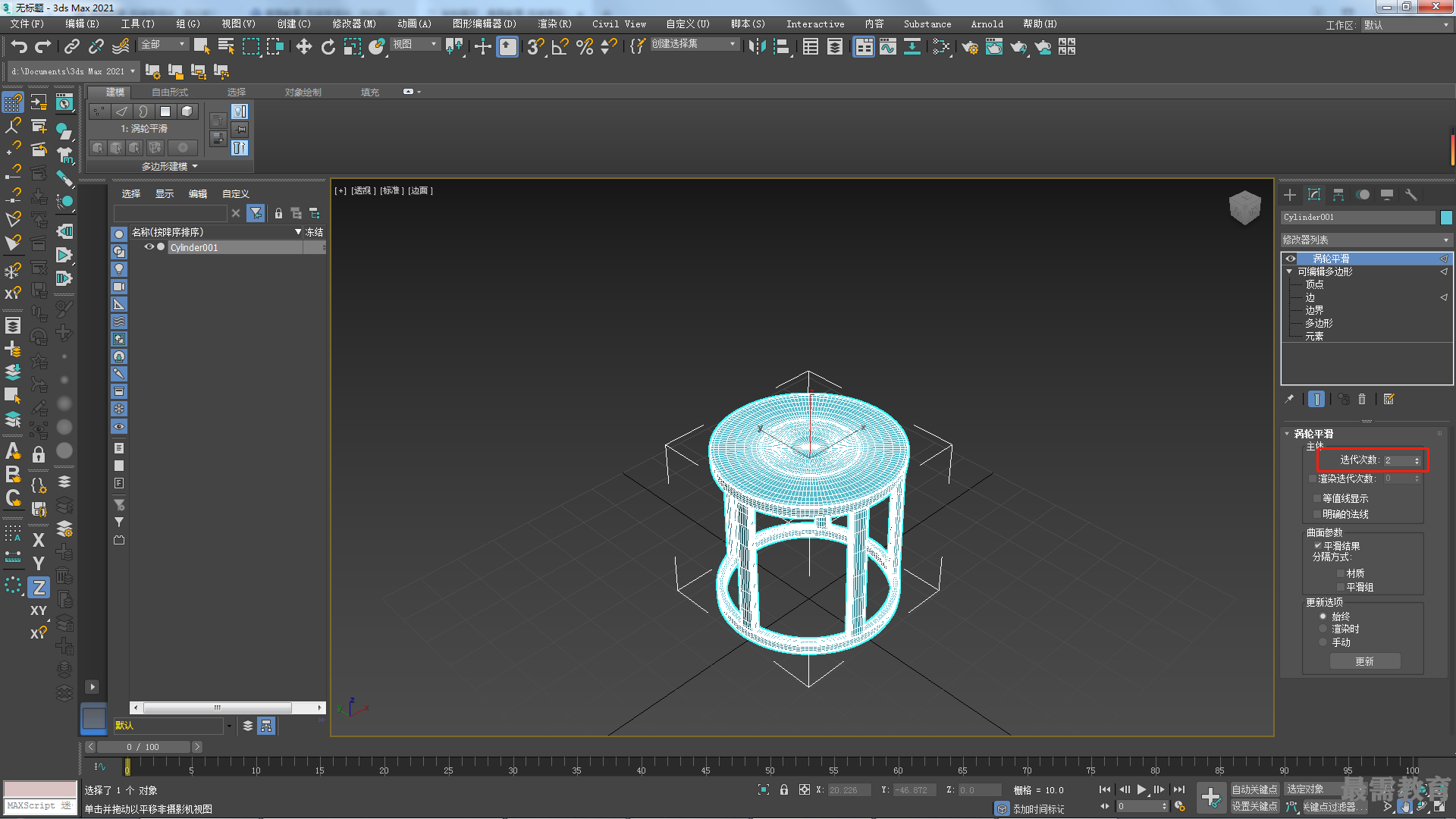This screenshot has width=1456, height=819.
Task: Click the 更新 button
Action: 1365,662
